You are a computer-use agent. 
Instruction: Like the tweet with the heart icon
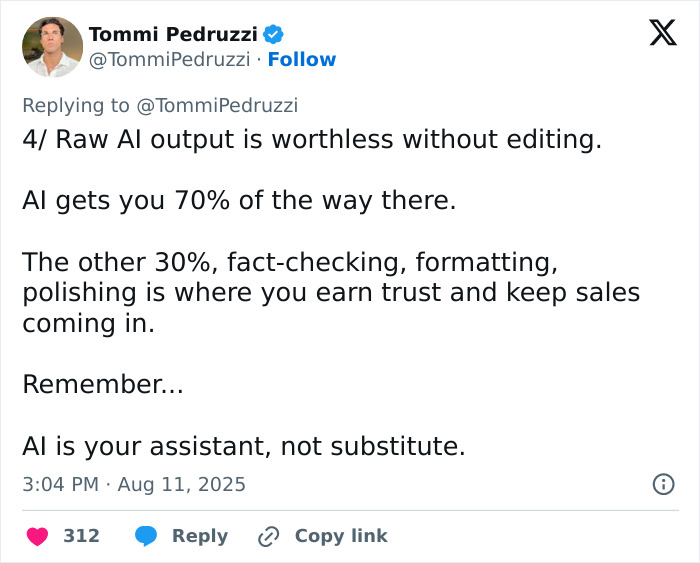tap(37, 536)
